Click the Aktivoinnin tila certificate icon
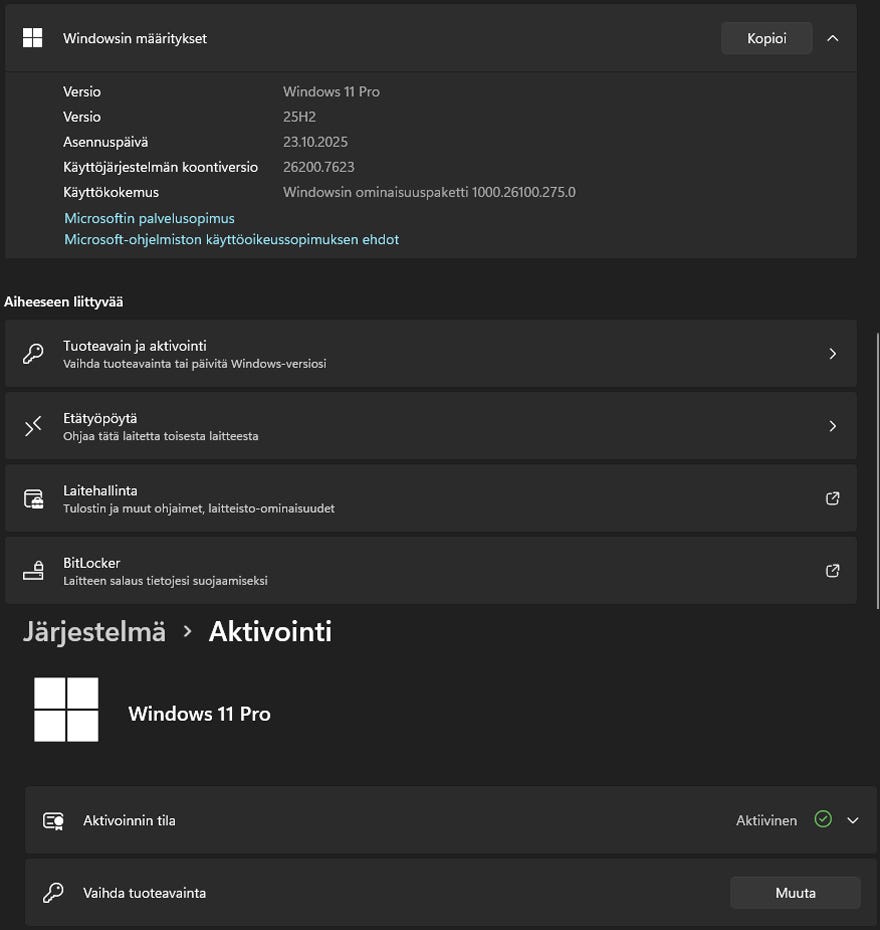This screenshot has width=880, height=930. pos(53,821)
